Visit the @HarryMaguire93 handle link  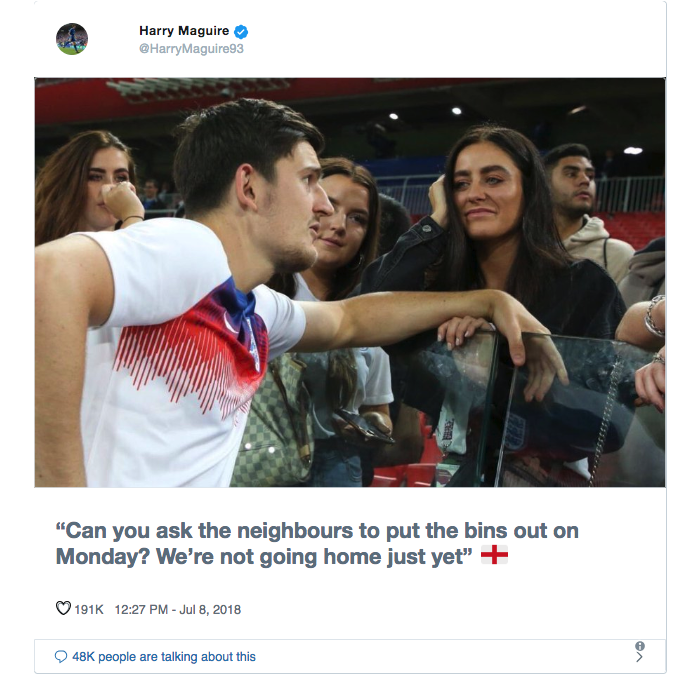pos(191,48)
